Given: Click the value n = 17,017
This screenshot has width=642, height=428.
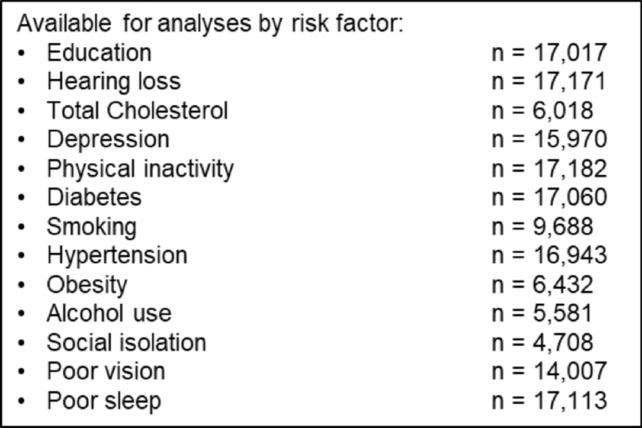Looking at the screenshot, I should (549, 53).
